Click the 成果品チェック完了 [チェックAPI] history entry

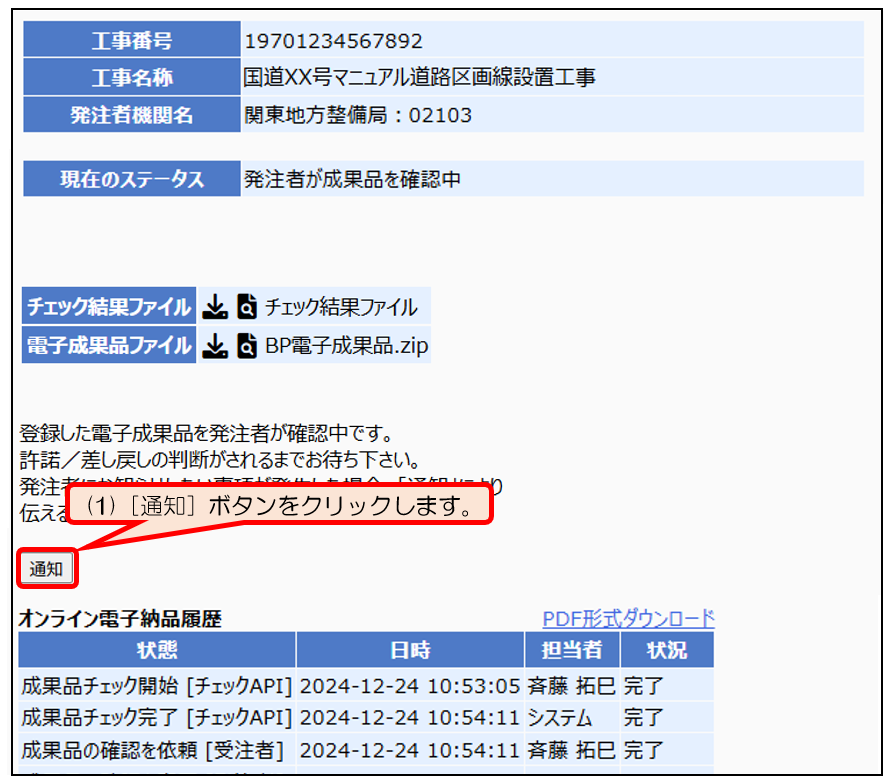(157, 718)
